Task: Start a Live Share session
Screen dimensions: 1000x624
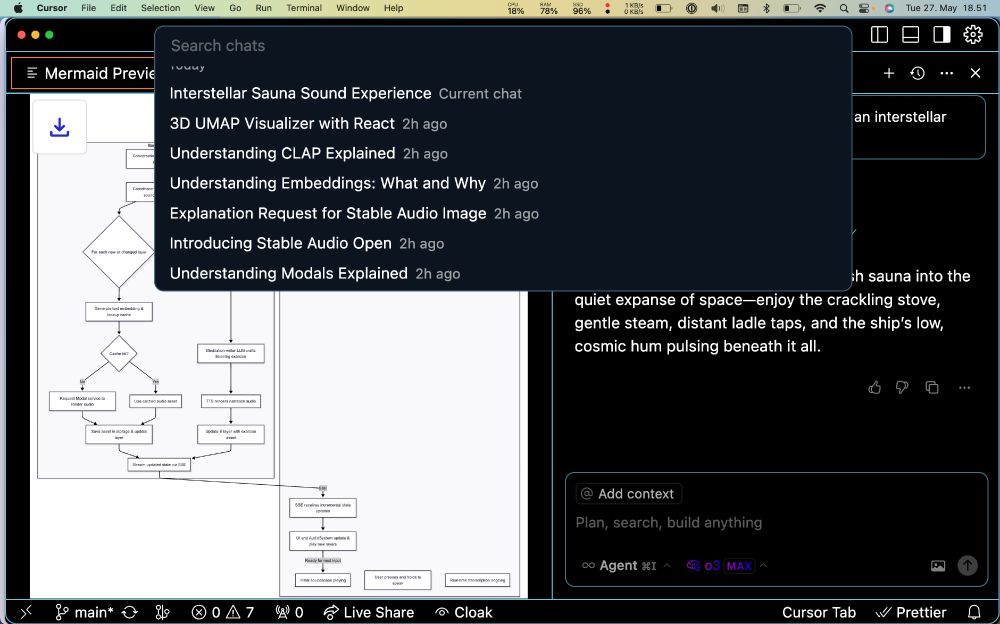Action: coord(369,613)
